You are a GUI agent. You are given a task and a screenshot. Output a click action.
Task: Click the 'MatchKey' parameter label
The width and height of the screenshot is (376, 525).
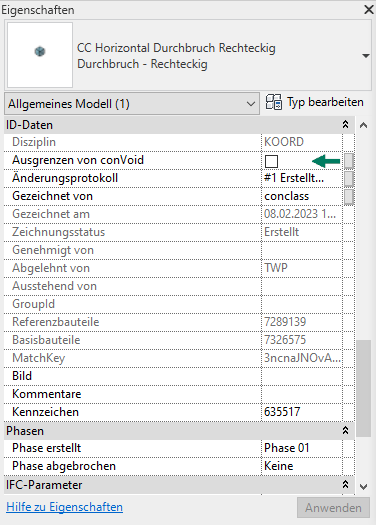39,358
